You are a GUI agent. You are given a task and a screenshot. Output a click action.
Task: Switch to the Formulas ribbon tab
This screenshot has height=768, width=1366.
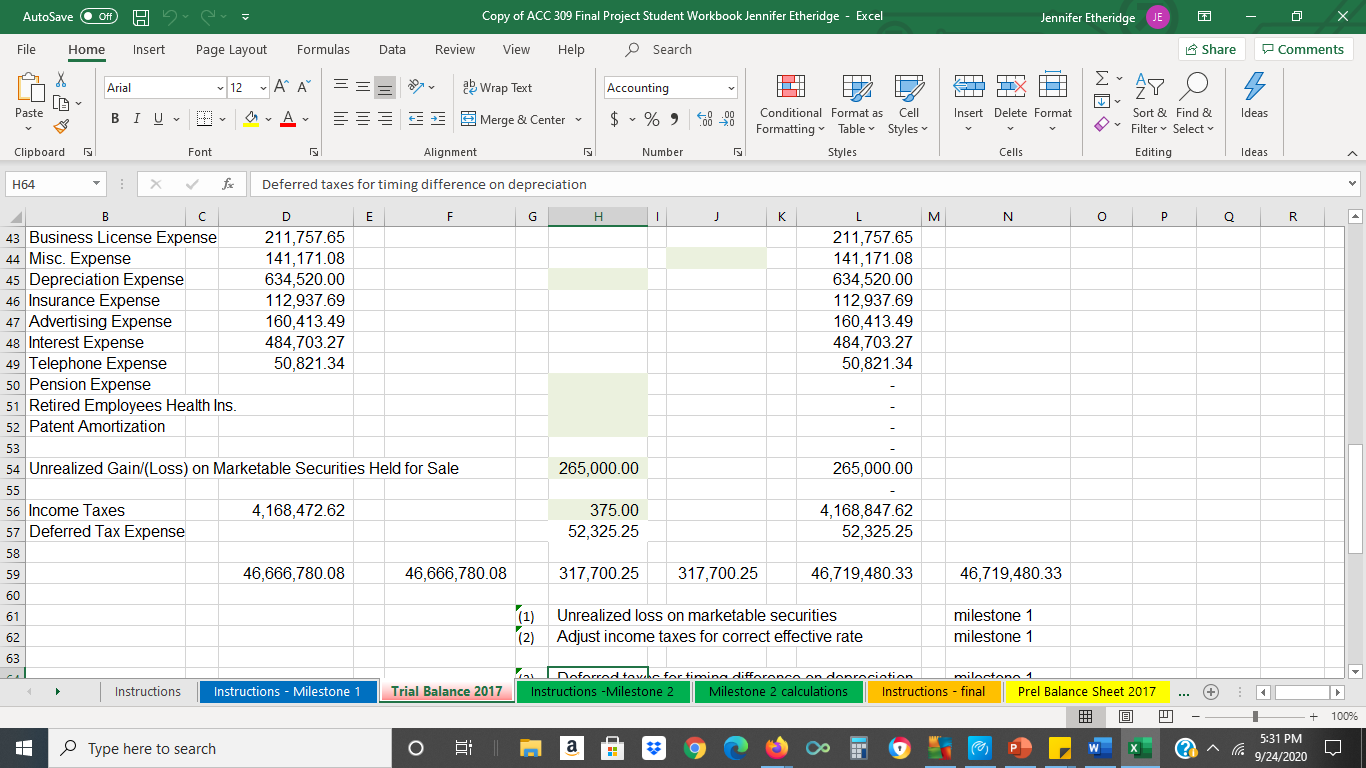(323, 49)
